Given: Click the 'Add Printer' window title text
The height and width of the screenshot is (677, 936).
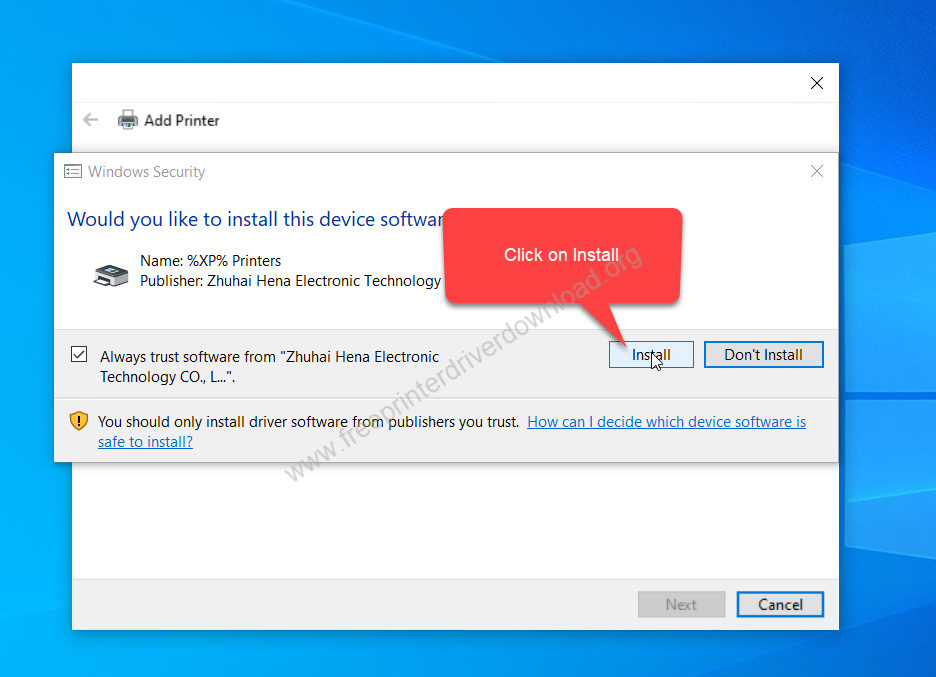Looking at the screenshot, I should [181, 121].
